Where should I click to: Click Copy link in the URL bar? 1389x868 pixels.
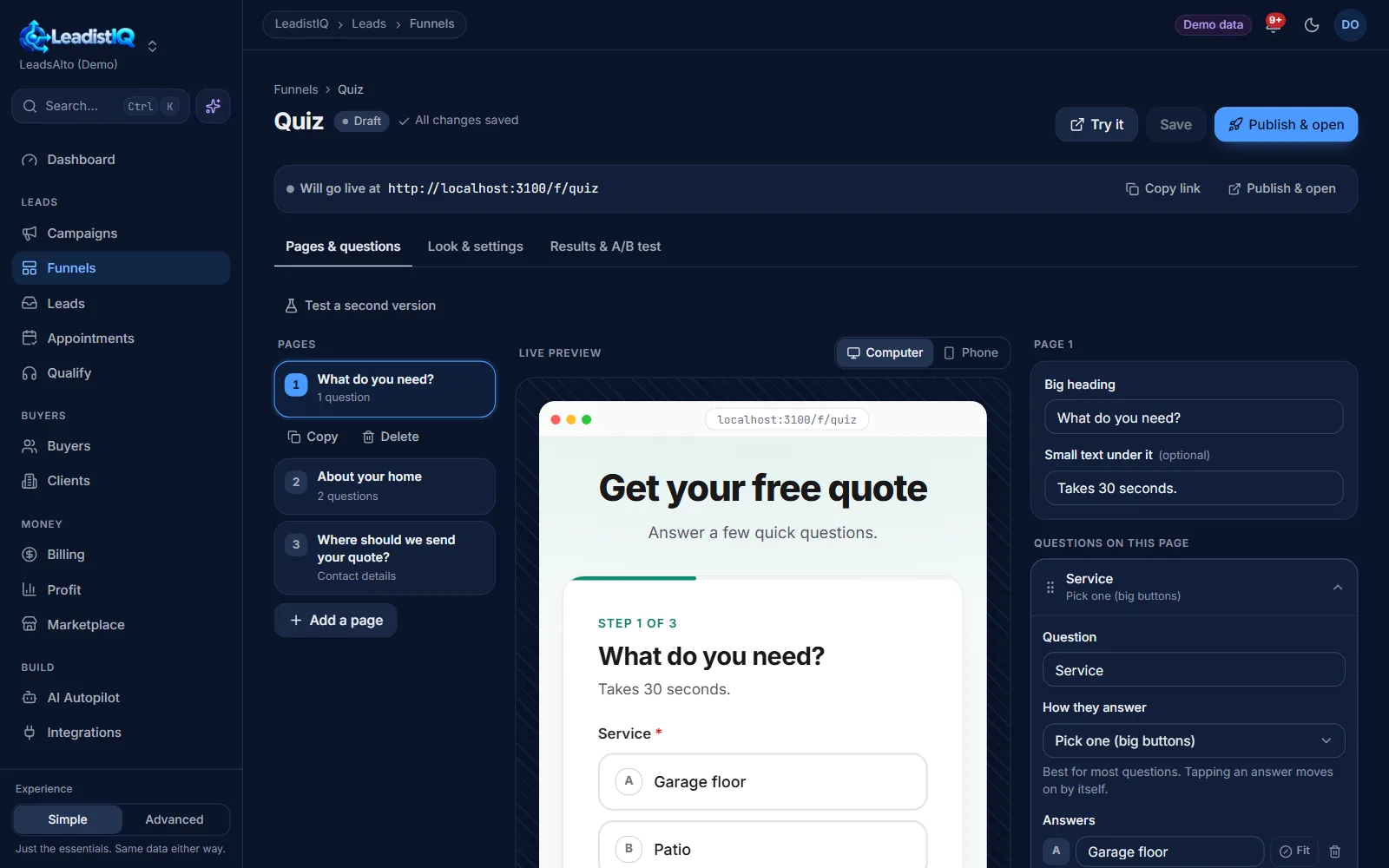(x=1163, y=189)
